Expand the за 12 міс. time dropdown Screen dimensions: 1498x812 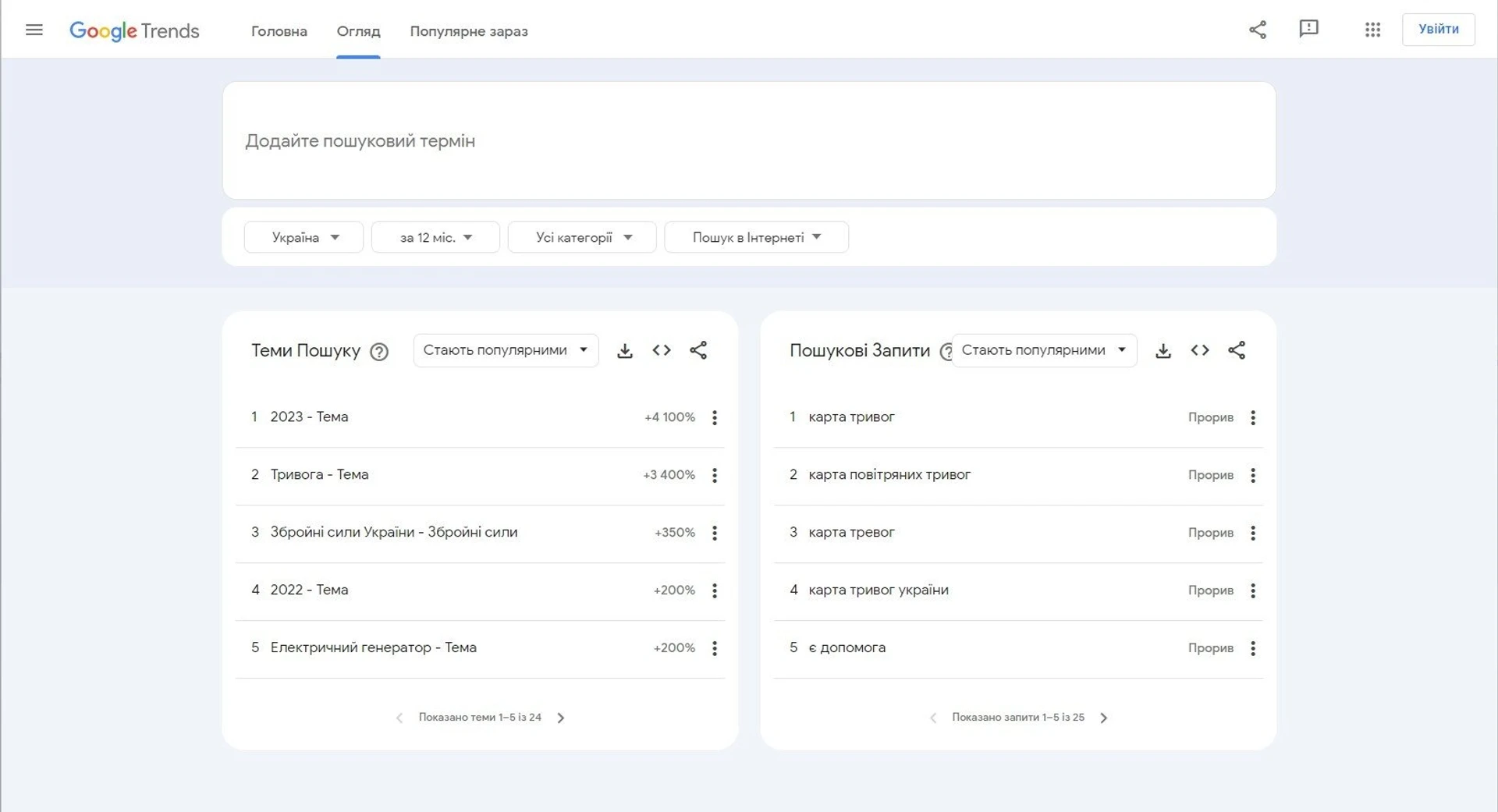[435, 237]
